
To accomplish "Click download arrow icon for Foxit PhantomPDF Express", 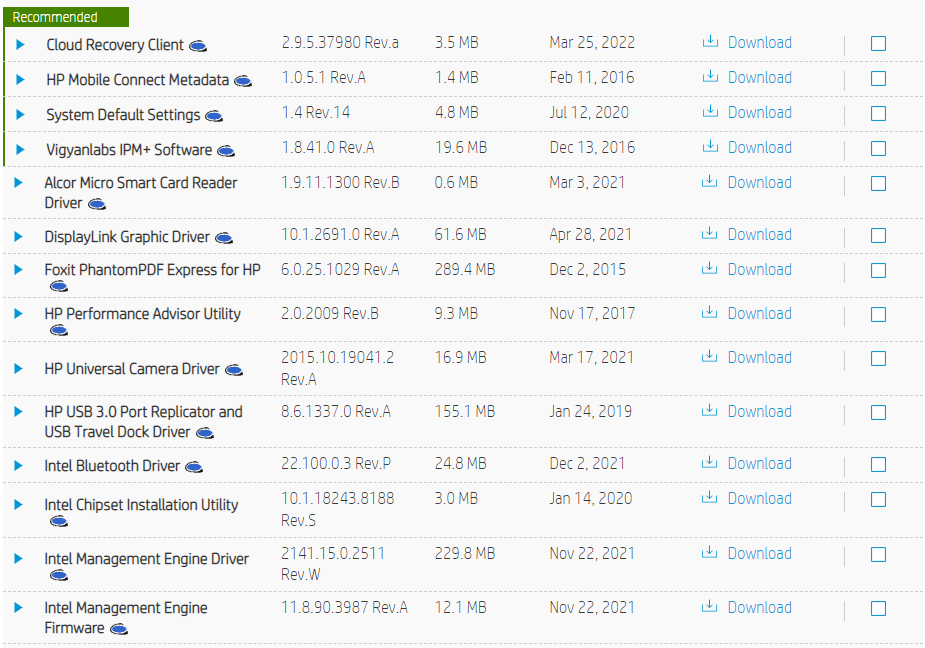I will 710,269.
